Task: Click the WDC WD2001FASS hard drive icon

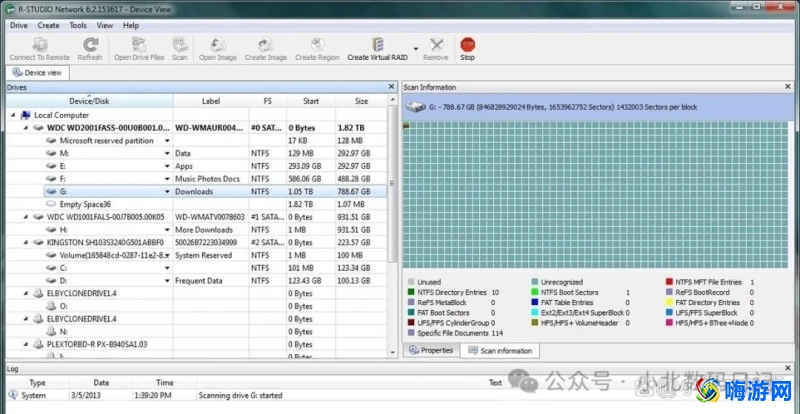Action: pyautogui.click(x=38, y=128)
